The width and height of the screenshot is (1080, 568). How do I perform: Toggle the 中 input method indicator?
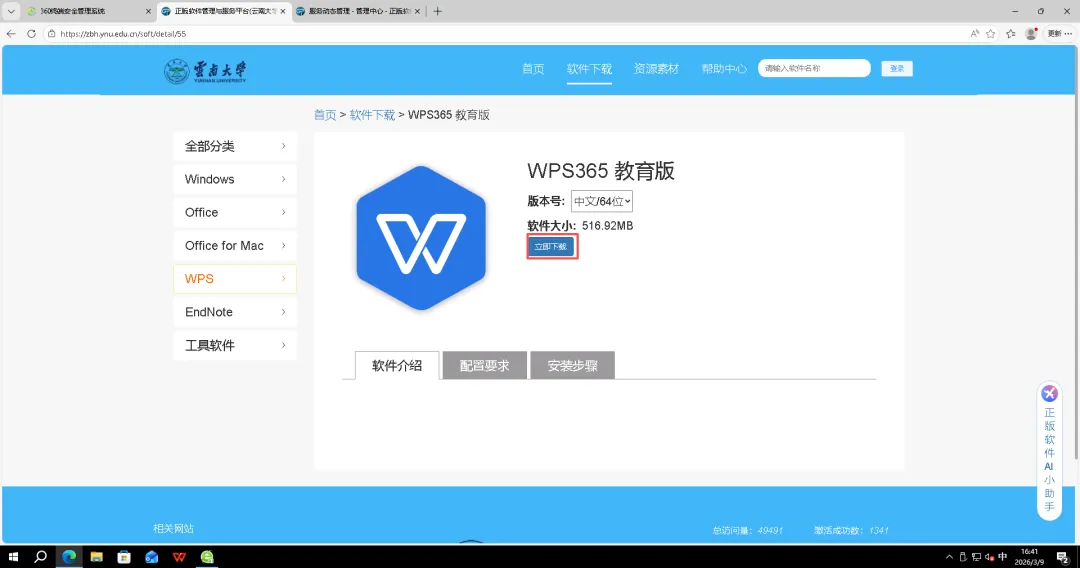point(1003,557)
